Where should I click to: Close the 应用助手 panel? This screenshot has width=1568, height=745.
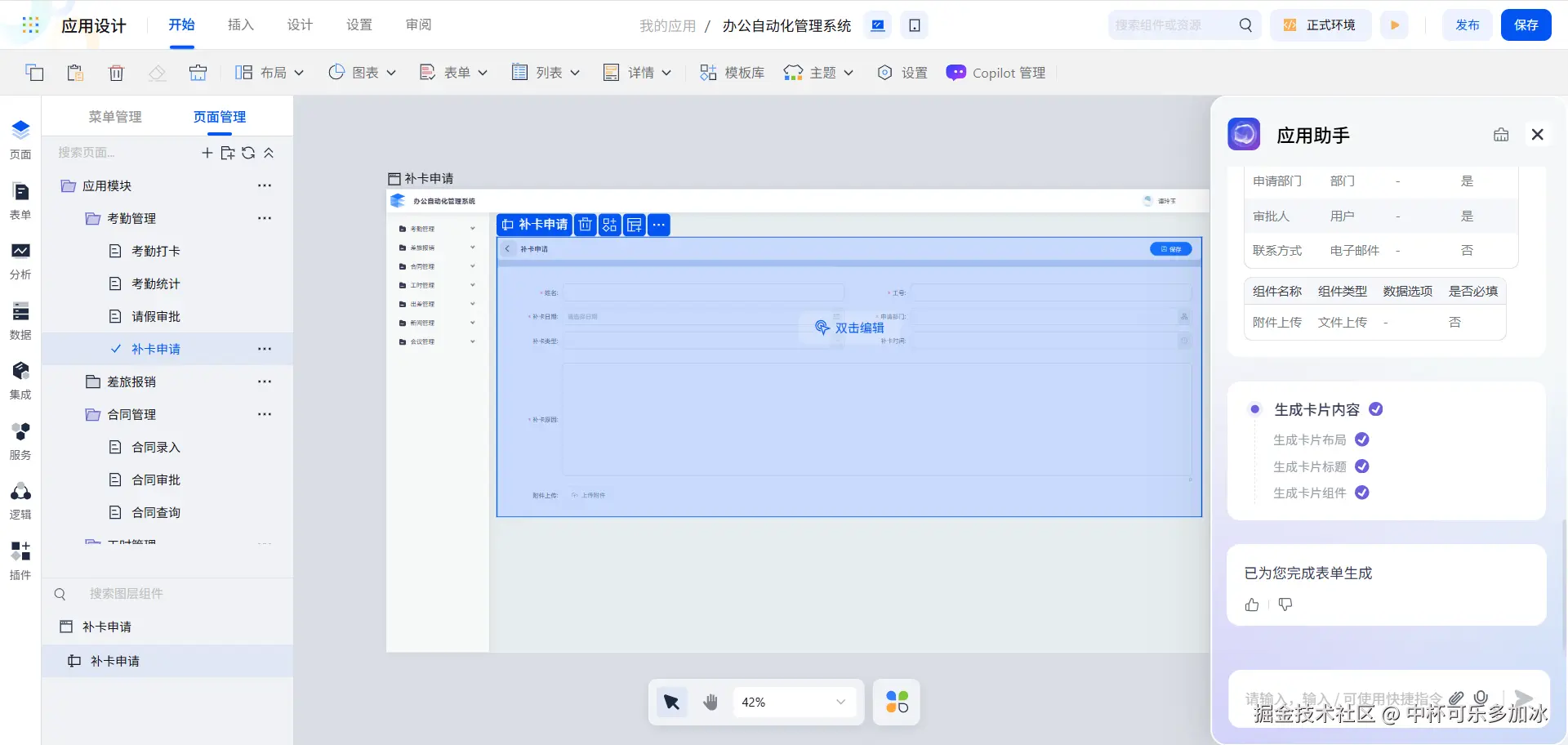(1538, 135)
